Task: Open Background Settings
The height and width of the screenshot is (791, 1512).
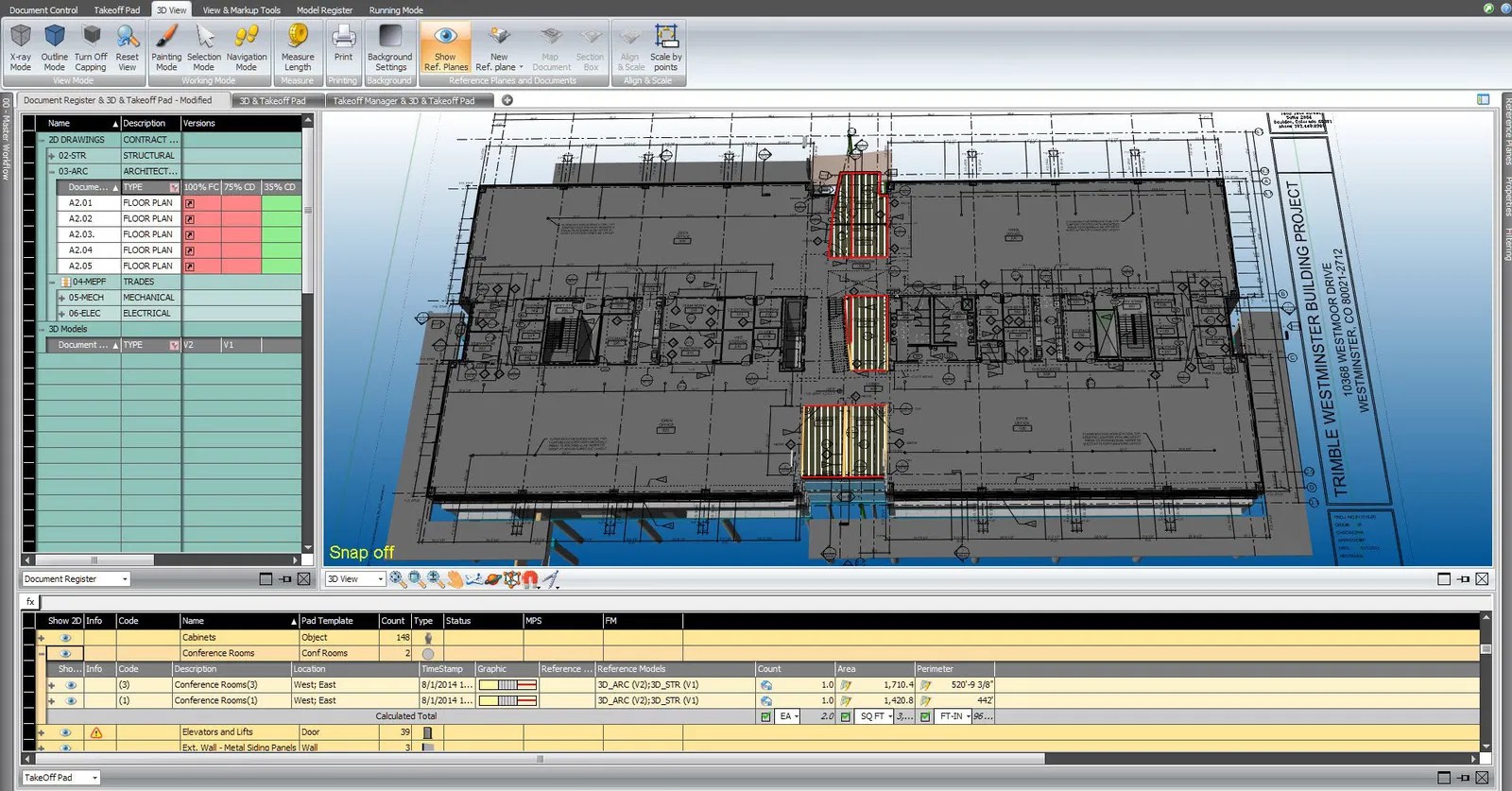Action: 390,47
